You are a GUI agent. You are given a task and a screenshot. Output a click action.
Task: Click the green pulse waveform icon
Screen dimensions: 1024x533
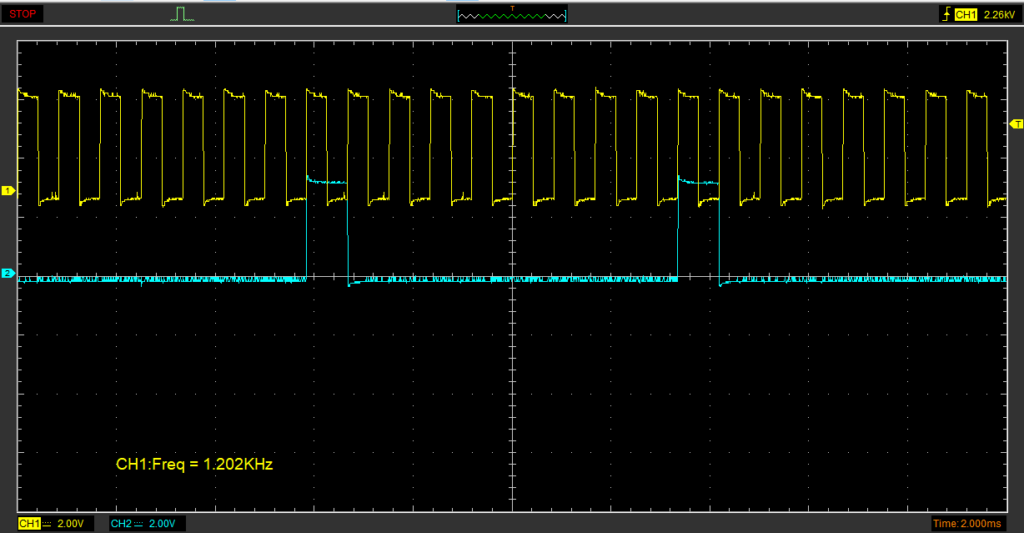[x=182, y=14]
